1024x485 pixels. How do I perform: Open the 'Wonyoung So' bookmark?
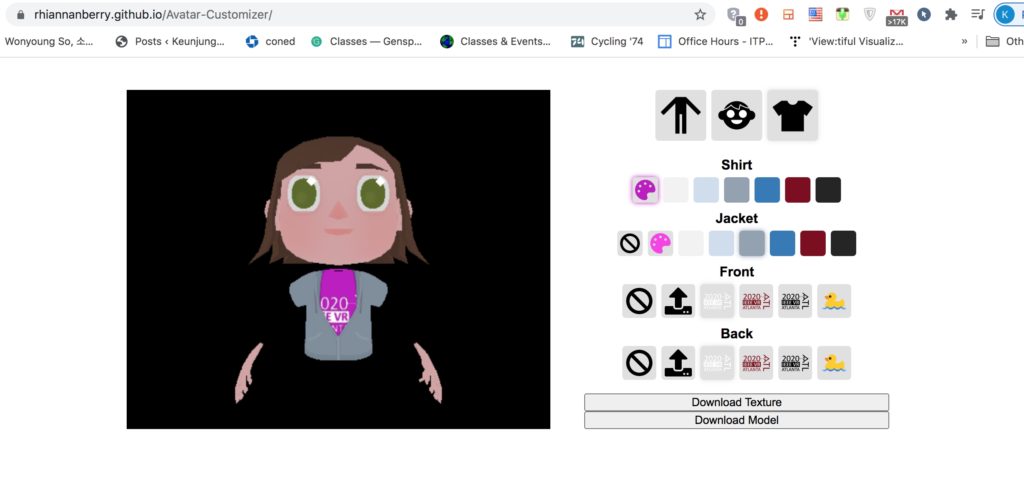pos(49,41)
